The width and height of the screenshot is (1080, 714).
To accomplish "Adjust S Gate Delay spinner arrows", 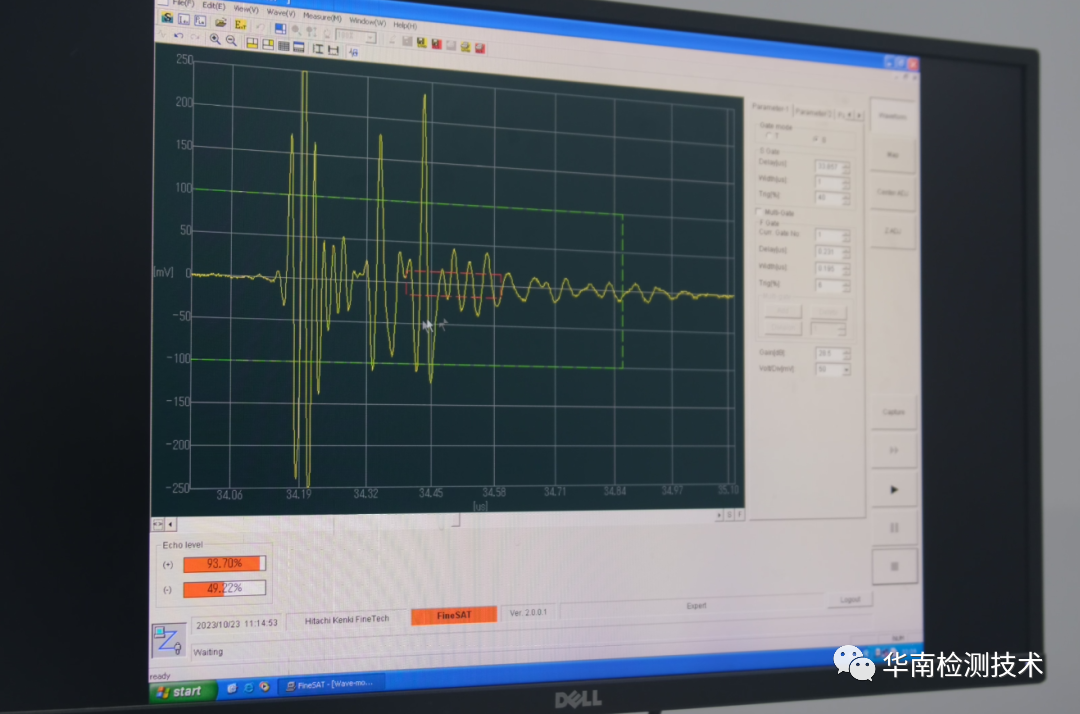I will pos(846,166).
